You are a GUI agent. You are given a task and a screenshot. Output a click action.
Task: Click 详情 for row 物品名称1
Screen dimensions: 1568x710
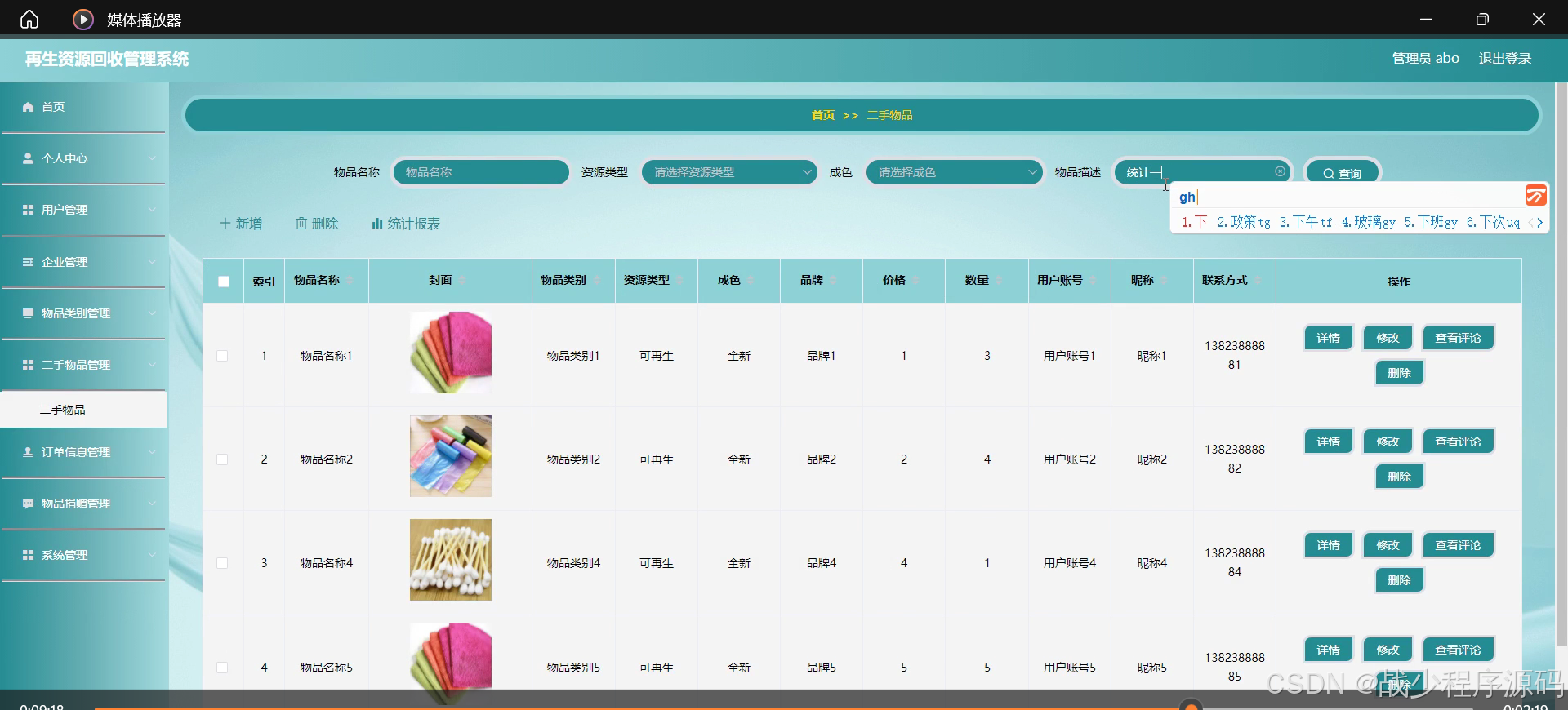coord(1329,338)
